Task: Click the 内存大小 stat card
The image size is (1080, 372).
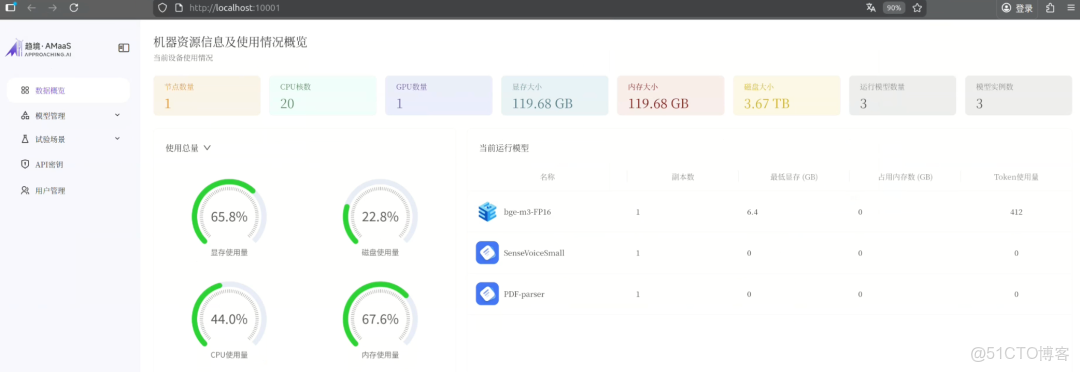Action: 671,96
